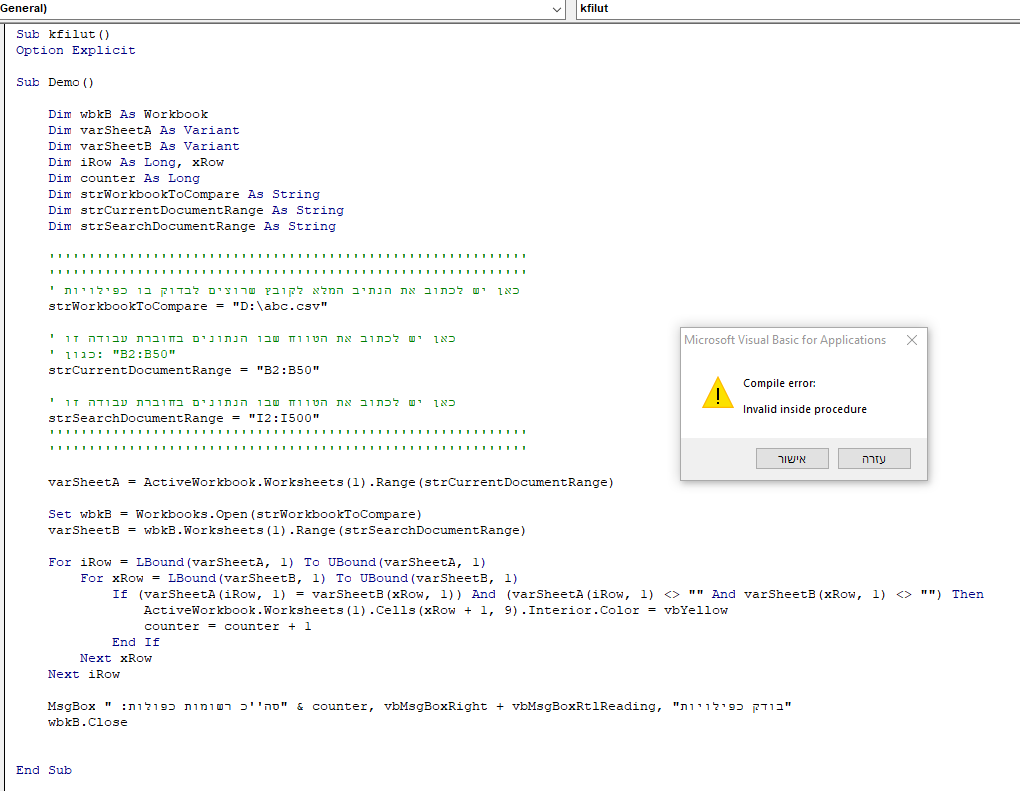
Task: Click the אישור (OK) button in the error dialog
Action: coord(792,459)
